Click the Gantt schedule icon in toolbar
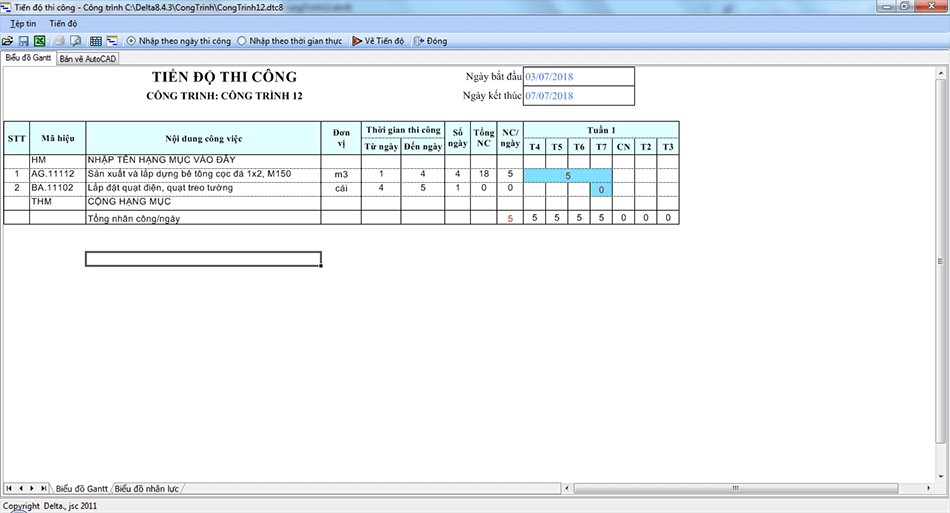 click(112, 41)
